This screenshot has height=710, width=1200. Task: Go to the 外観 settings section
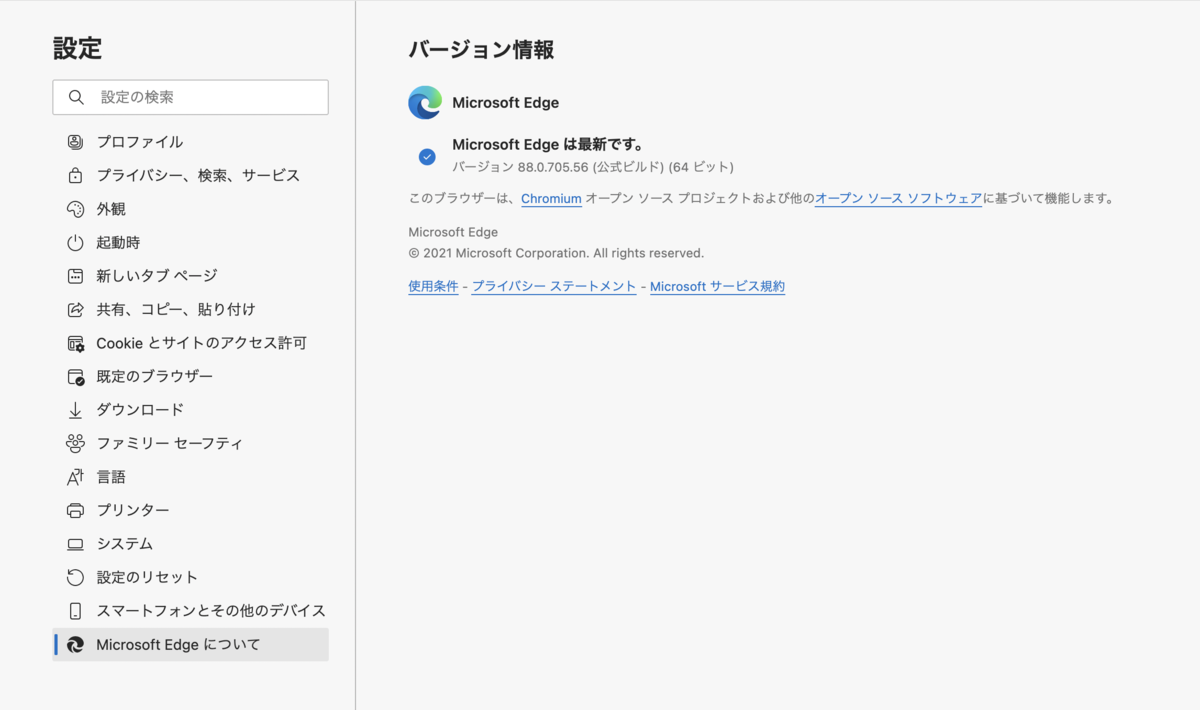[x=190, y=209]
